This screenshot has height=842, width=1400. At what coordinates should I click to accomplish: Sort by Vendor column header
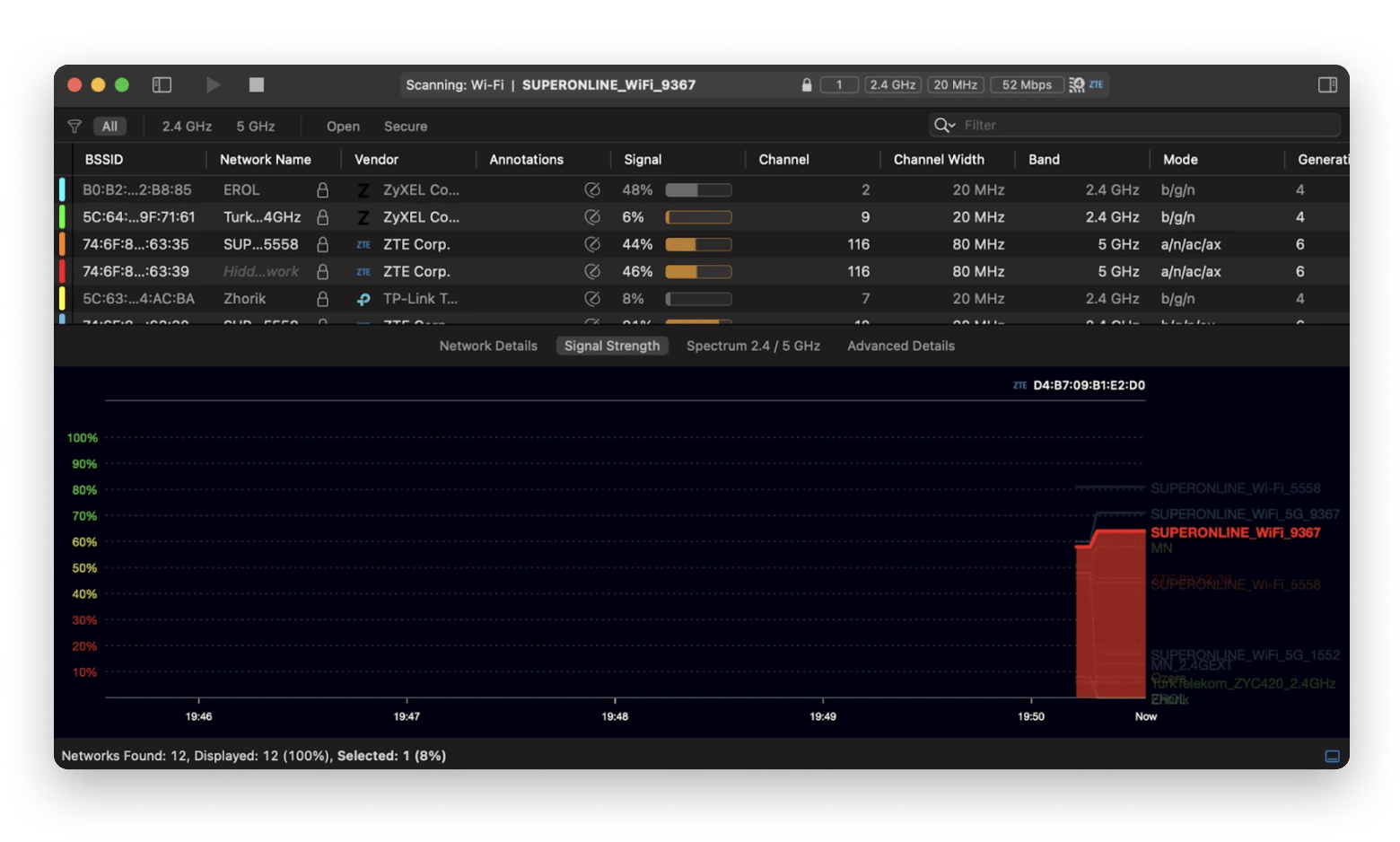[376, 159]
